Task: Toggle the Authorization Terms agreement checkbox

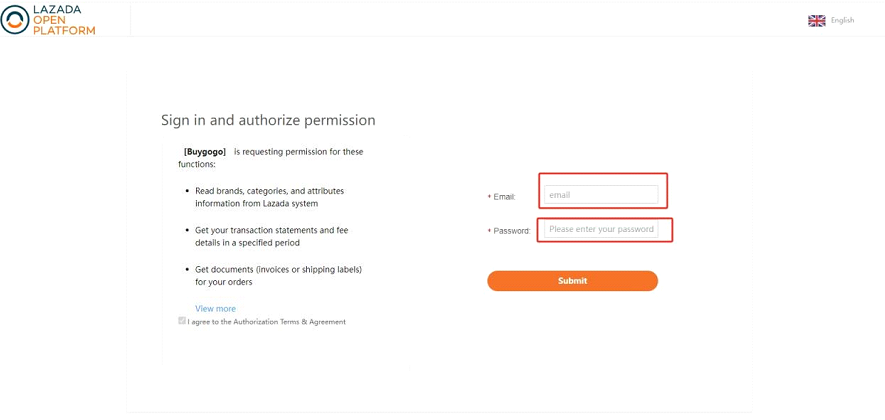Action: tap(182, 321)
